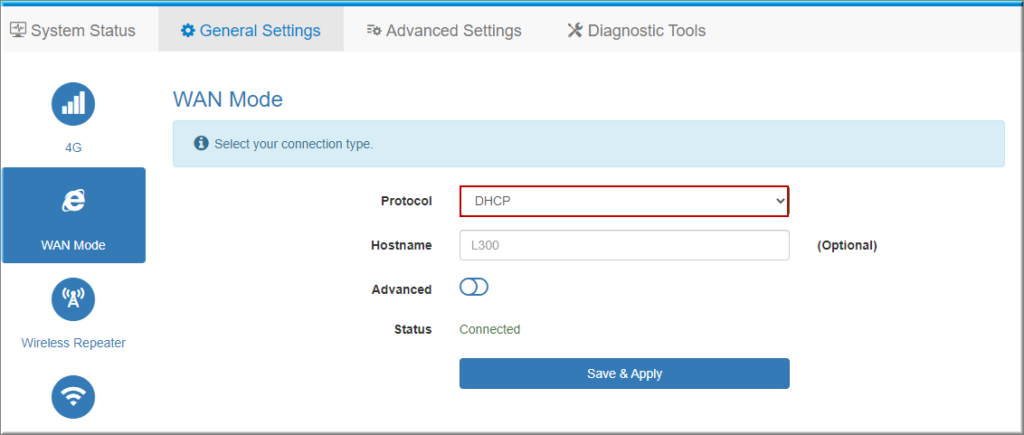Viewport: 1024px width, 435px height.
Task: Click the info icon in the banner
Action: click(201, 144)
